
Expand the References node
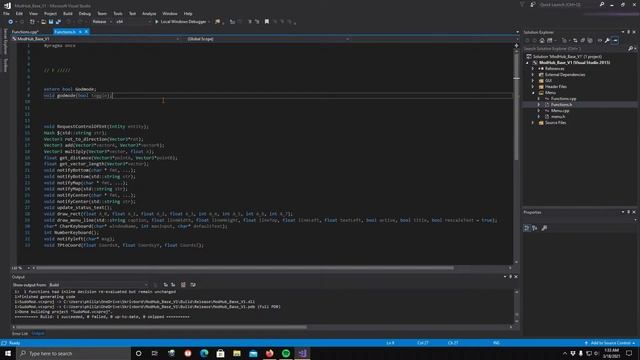point(533,69)
